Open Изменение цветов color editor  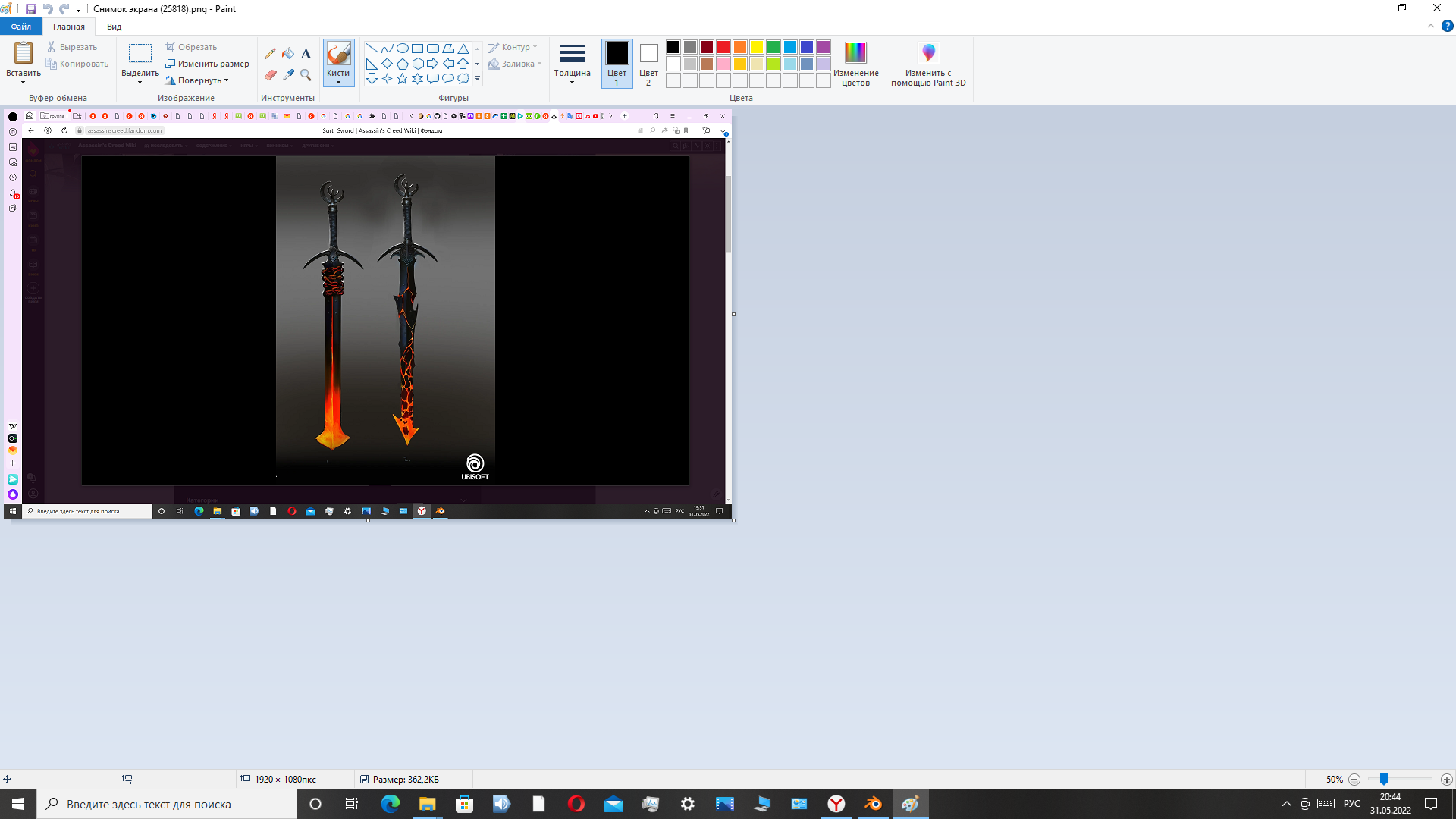(x=855, y=62)
